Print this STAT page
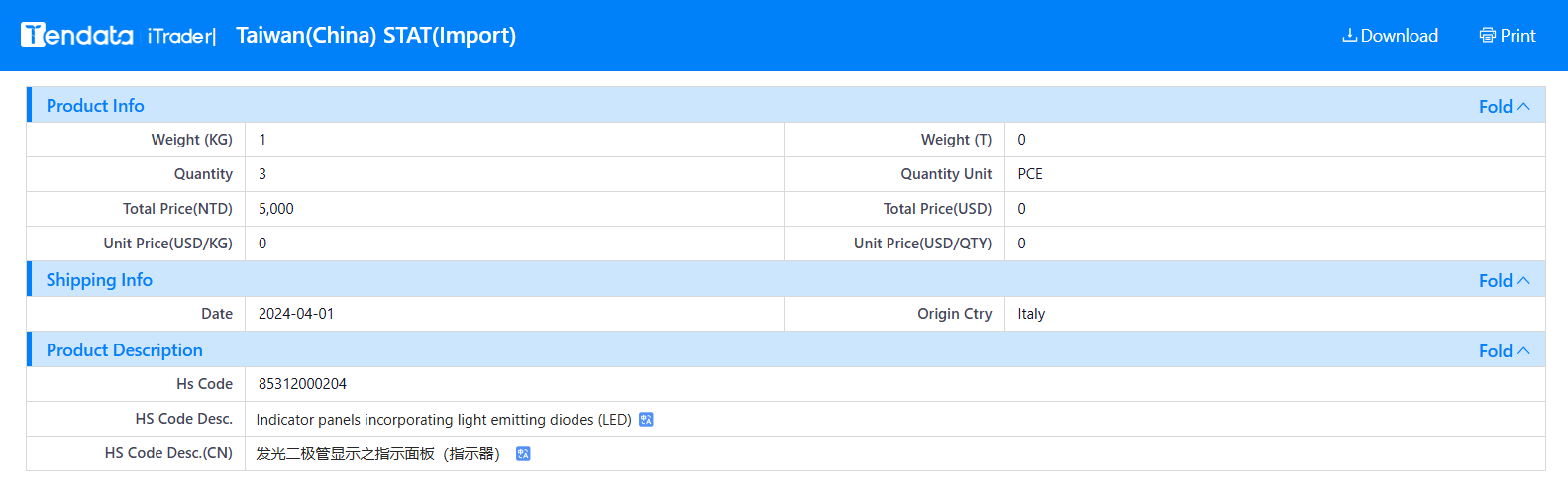1568x491 pixels. tap(1508, 36)
